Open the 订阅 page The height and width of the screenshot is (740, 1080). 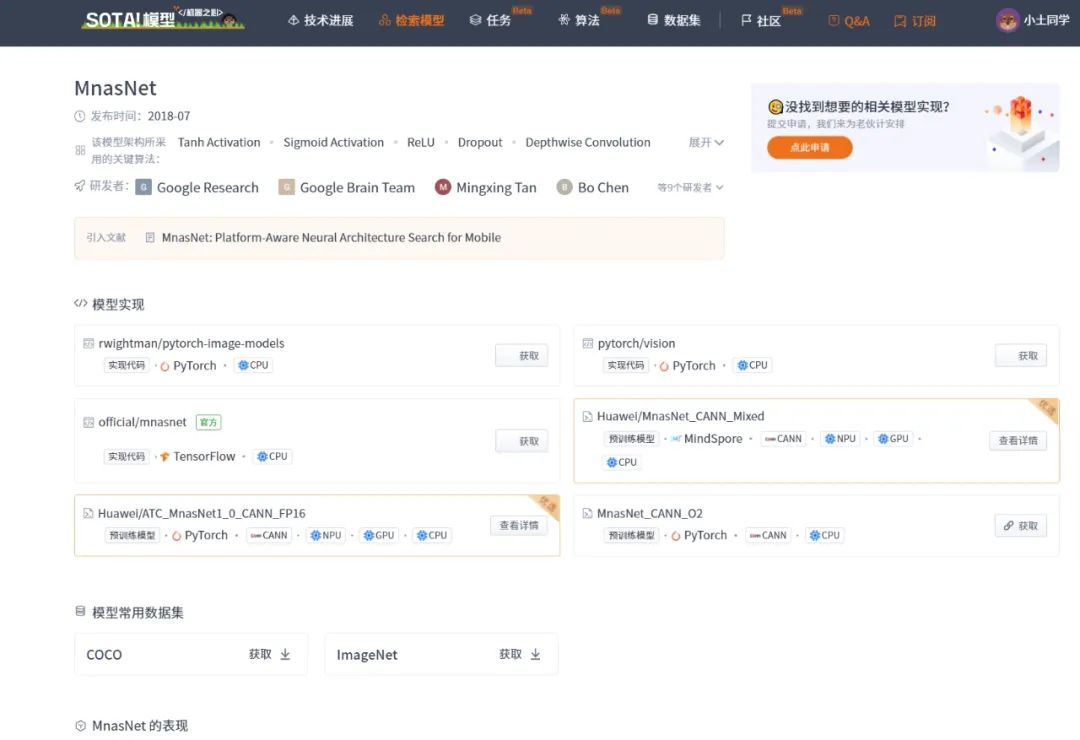(x=915, y=21)
